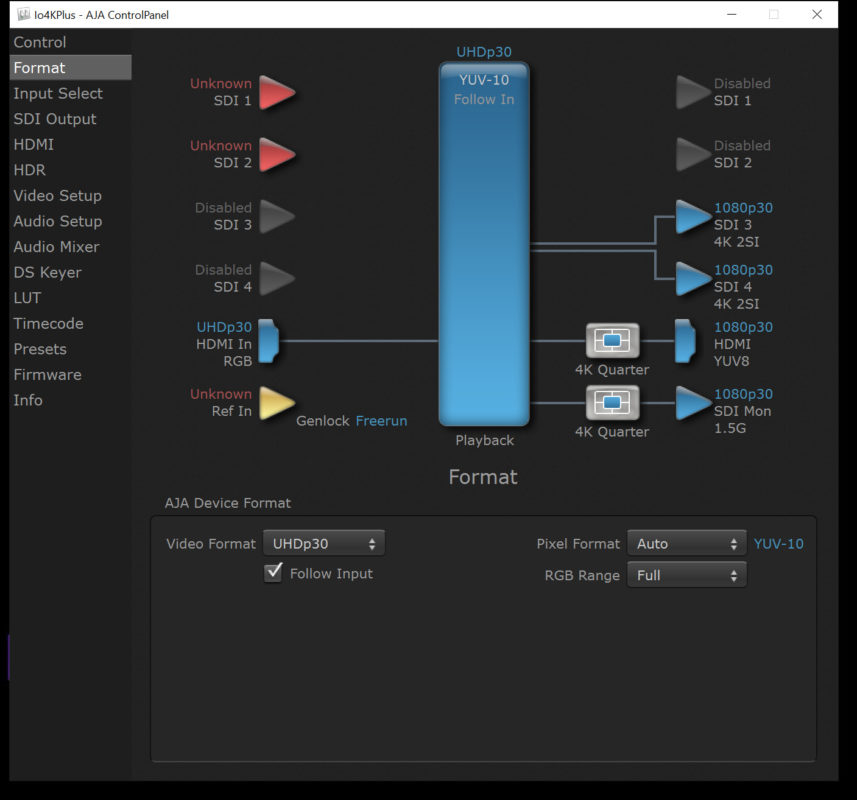857x800 pixels.
Task: Click the RGB text under HDMI In
Action: 238,361
